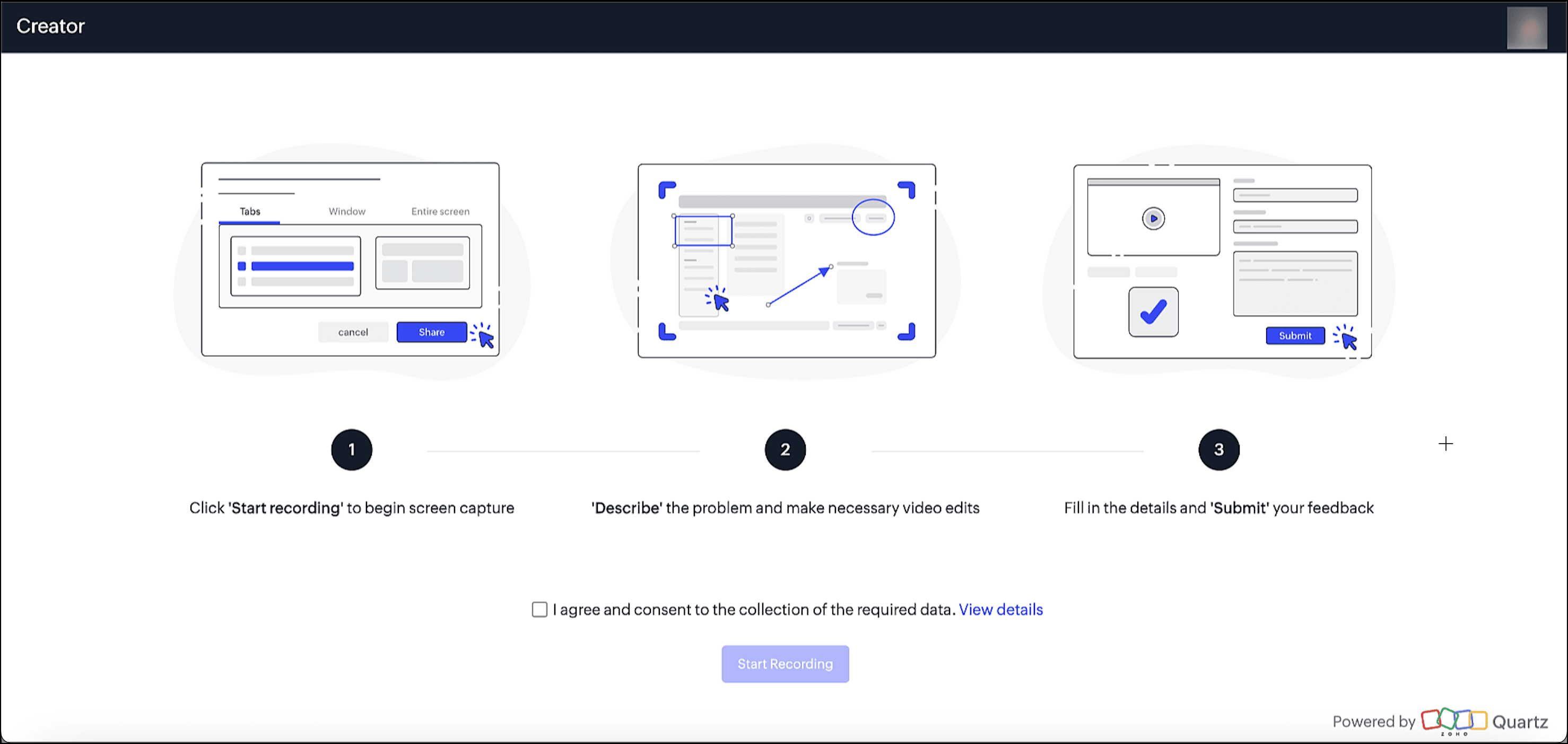
Task: Open the user profile avatar
Action: (1526, 28)
